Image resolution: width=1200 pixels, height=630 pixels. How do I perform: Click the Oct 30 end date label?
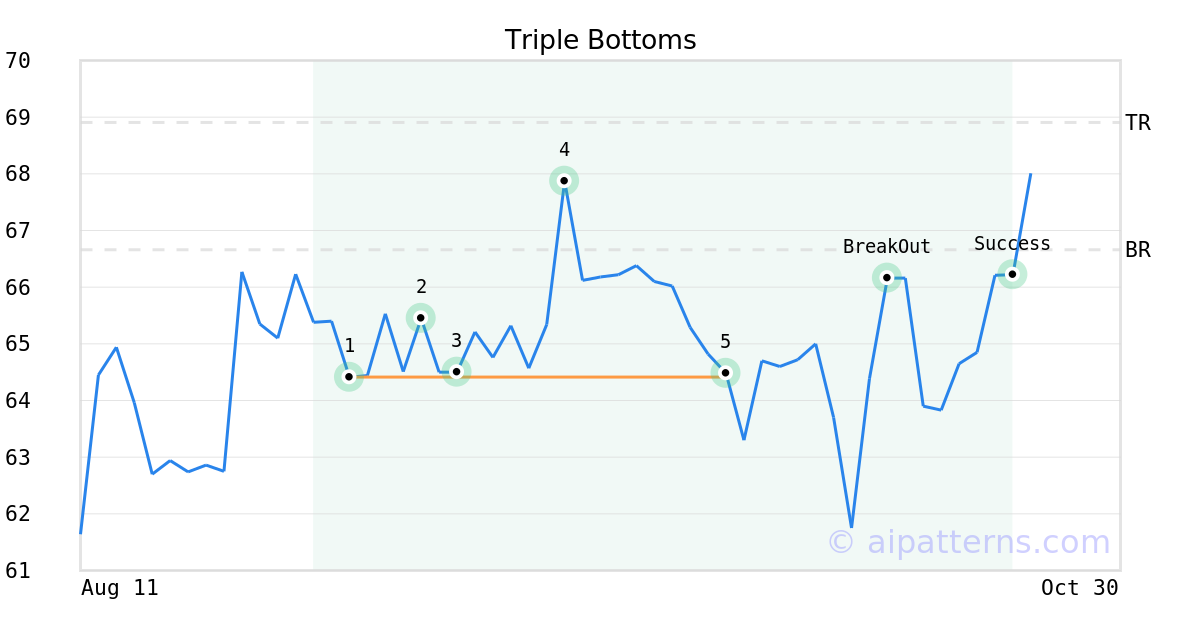(1079, 588)
